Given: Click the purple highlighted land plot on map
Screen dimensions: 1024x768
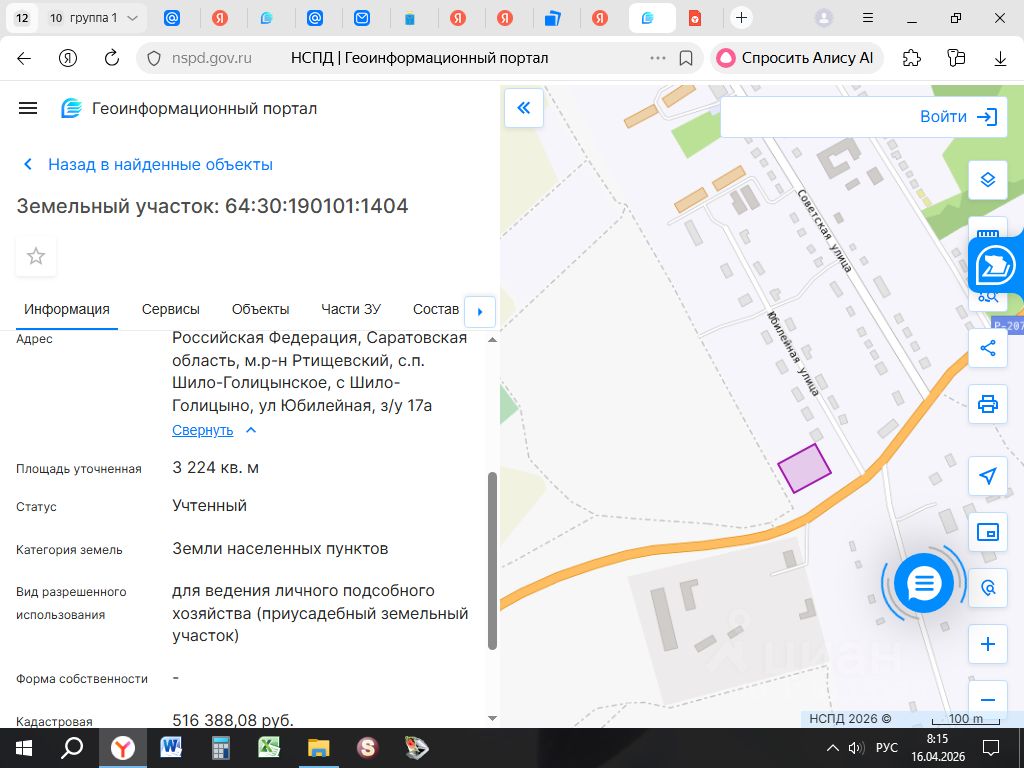Looking at the screenshot, I should 804,468.
